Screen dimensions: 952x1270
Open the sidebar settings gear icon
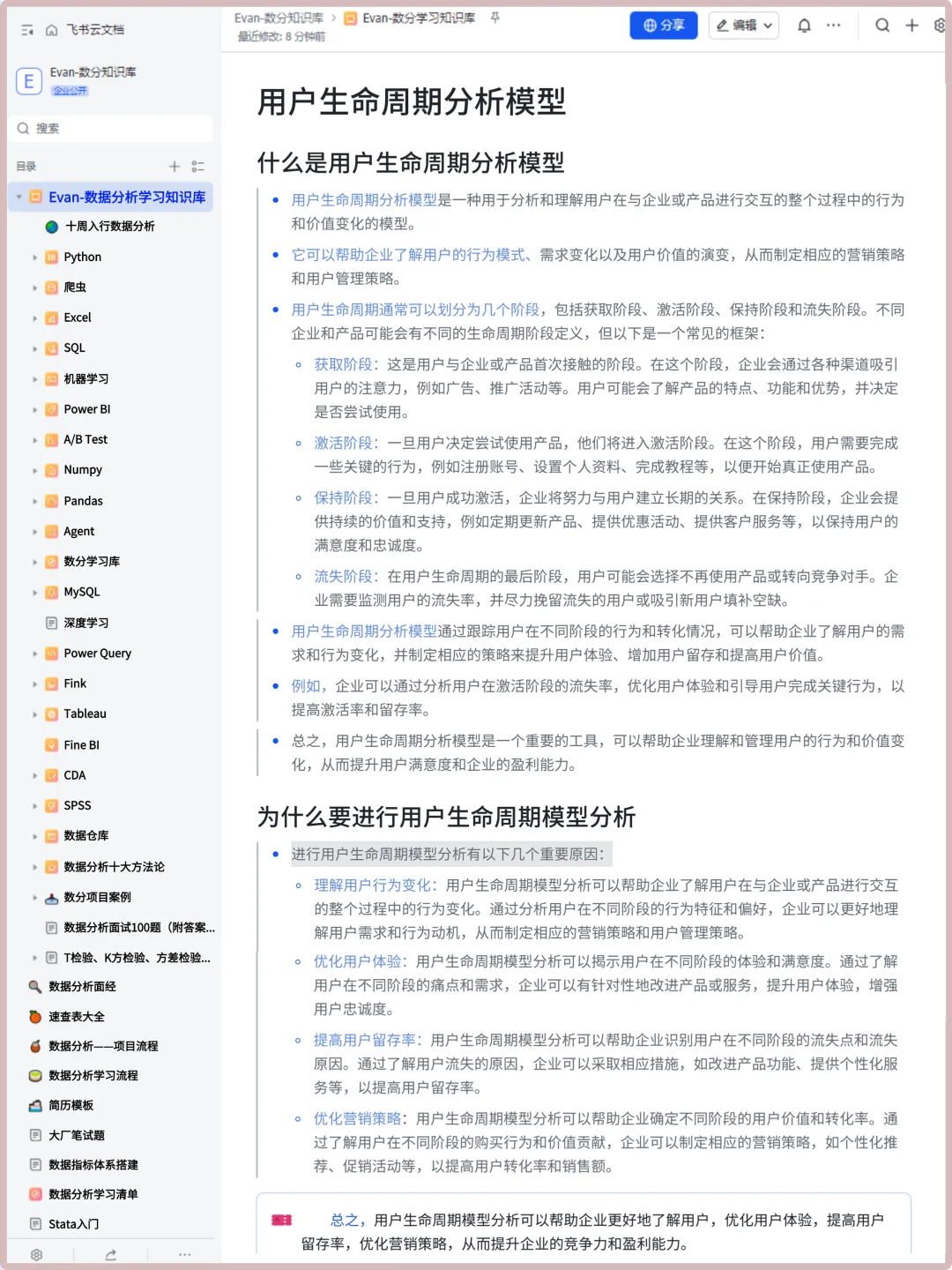36,1254
